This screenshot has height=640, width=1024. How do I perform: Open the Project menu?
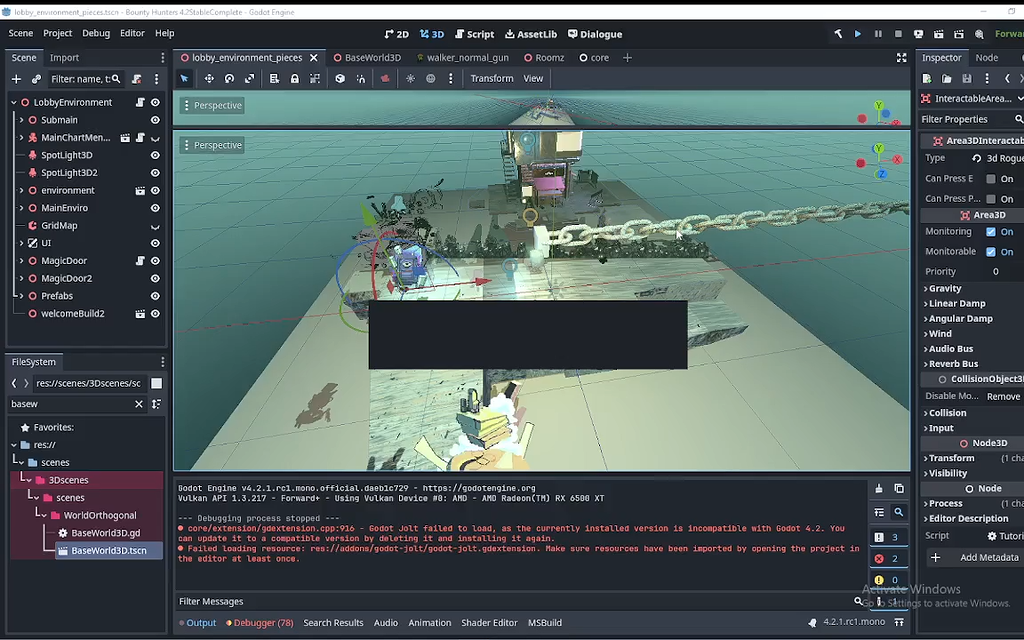click(57, 33)
